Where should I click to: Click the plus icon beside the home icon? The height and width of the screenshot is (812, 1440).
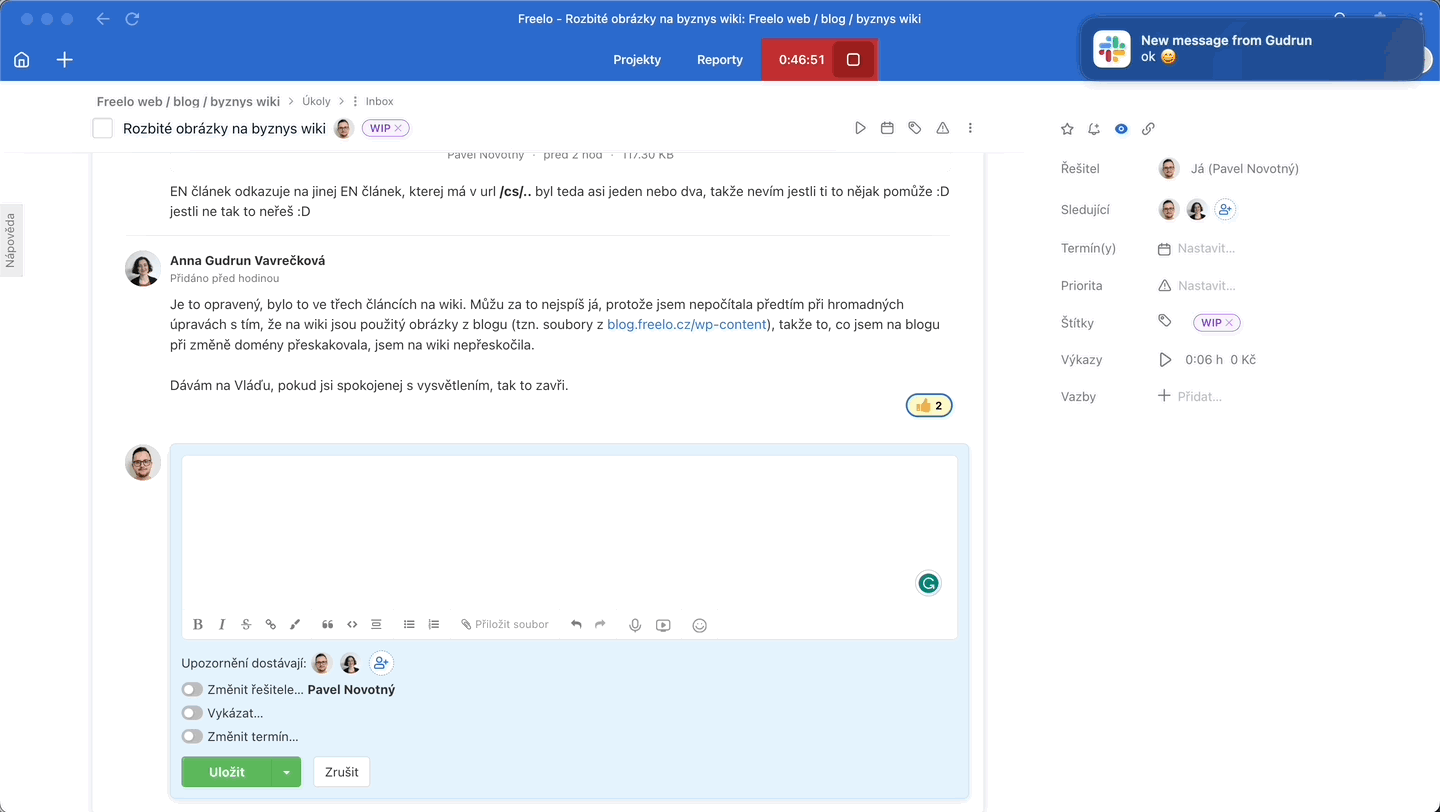point(65,60)
